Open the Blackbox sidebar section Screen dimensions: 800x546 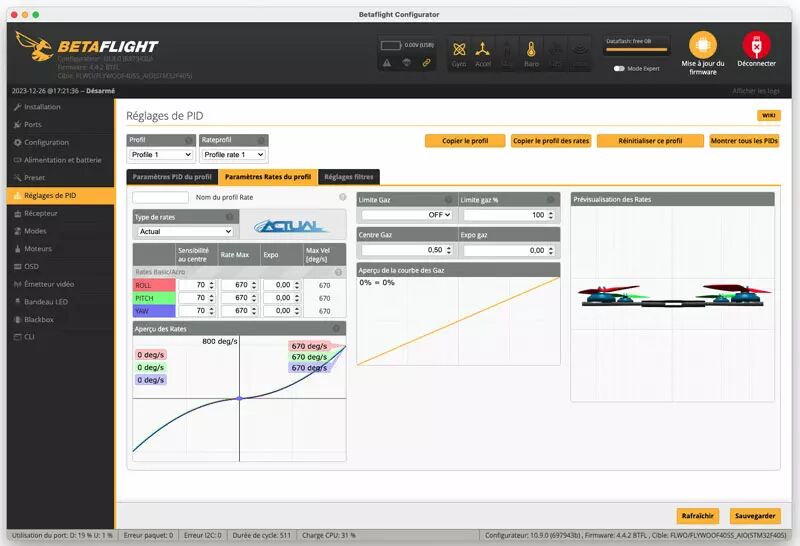(x=61, y=319)
